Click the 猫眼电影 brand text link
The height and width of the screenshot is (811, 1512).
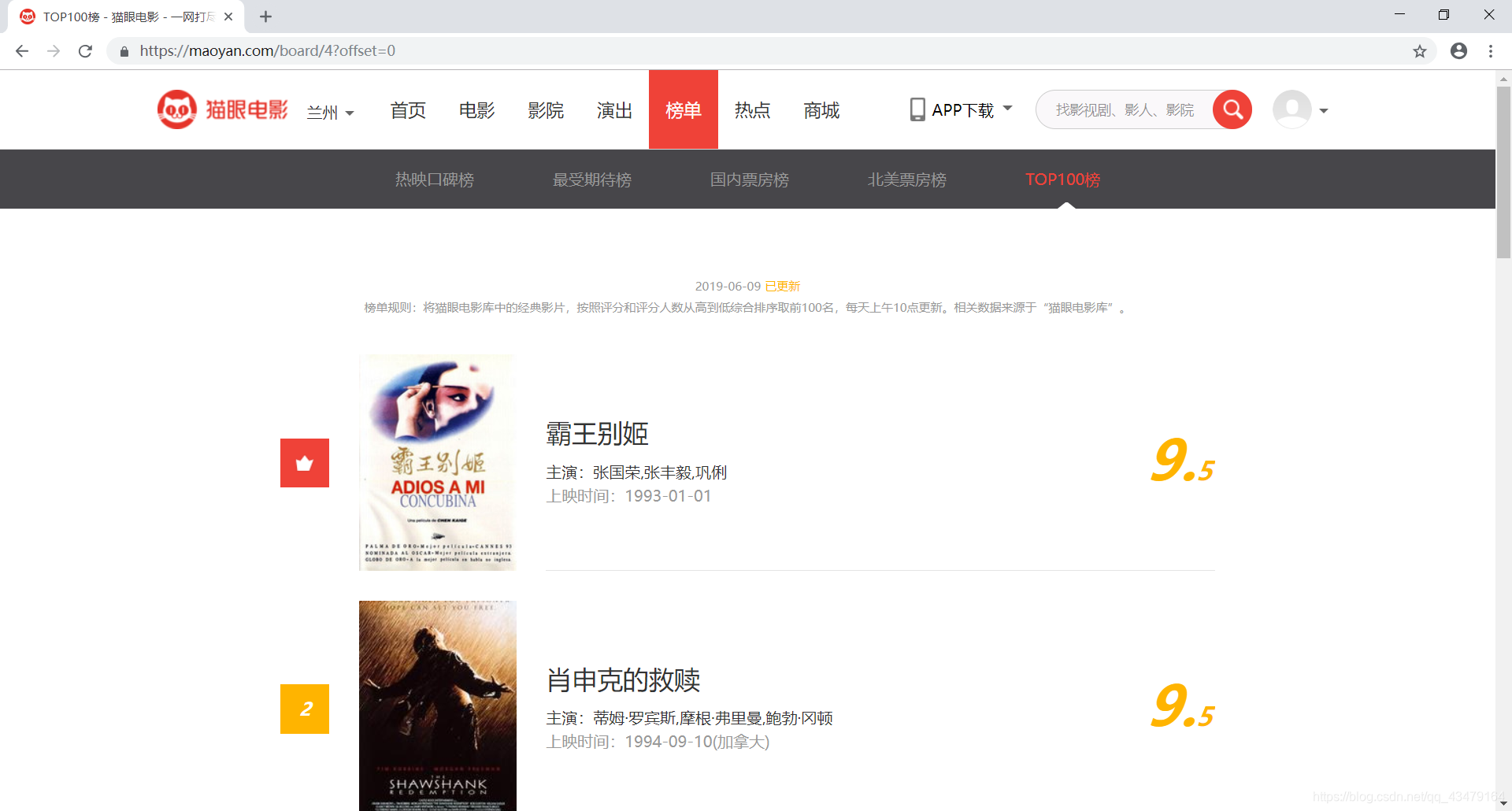click(247, 109)
